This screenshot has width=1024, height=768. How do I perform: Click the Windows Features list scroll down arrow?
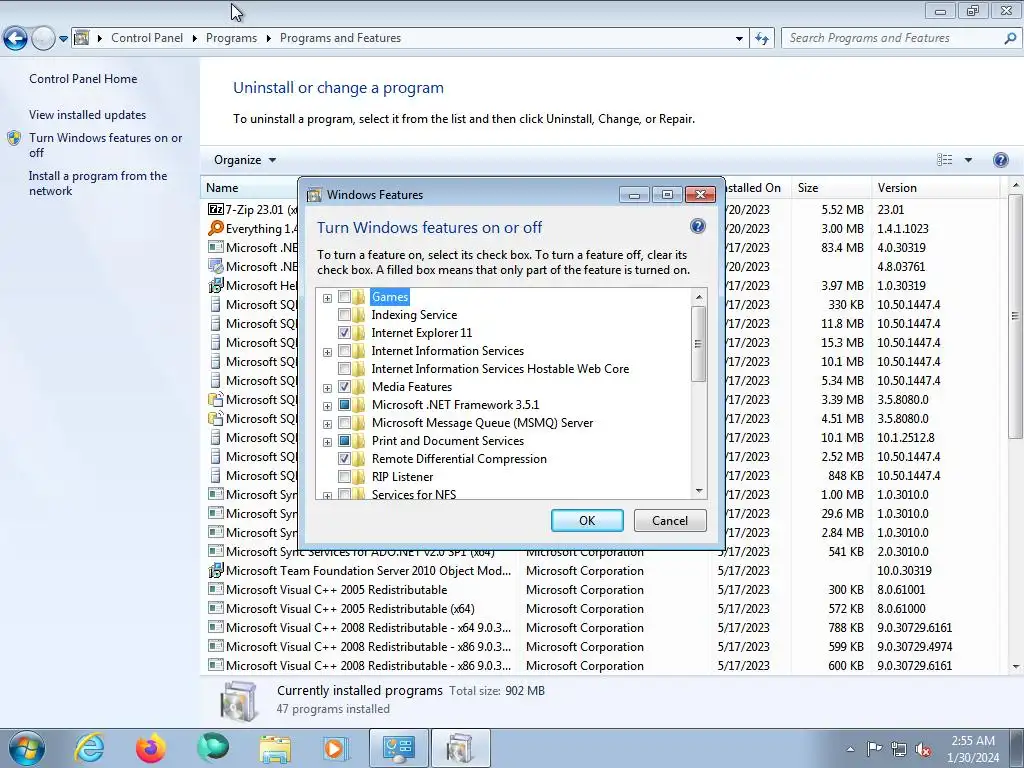pyautogui.click(x=699, y=491)
